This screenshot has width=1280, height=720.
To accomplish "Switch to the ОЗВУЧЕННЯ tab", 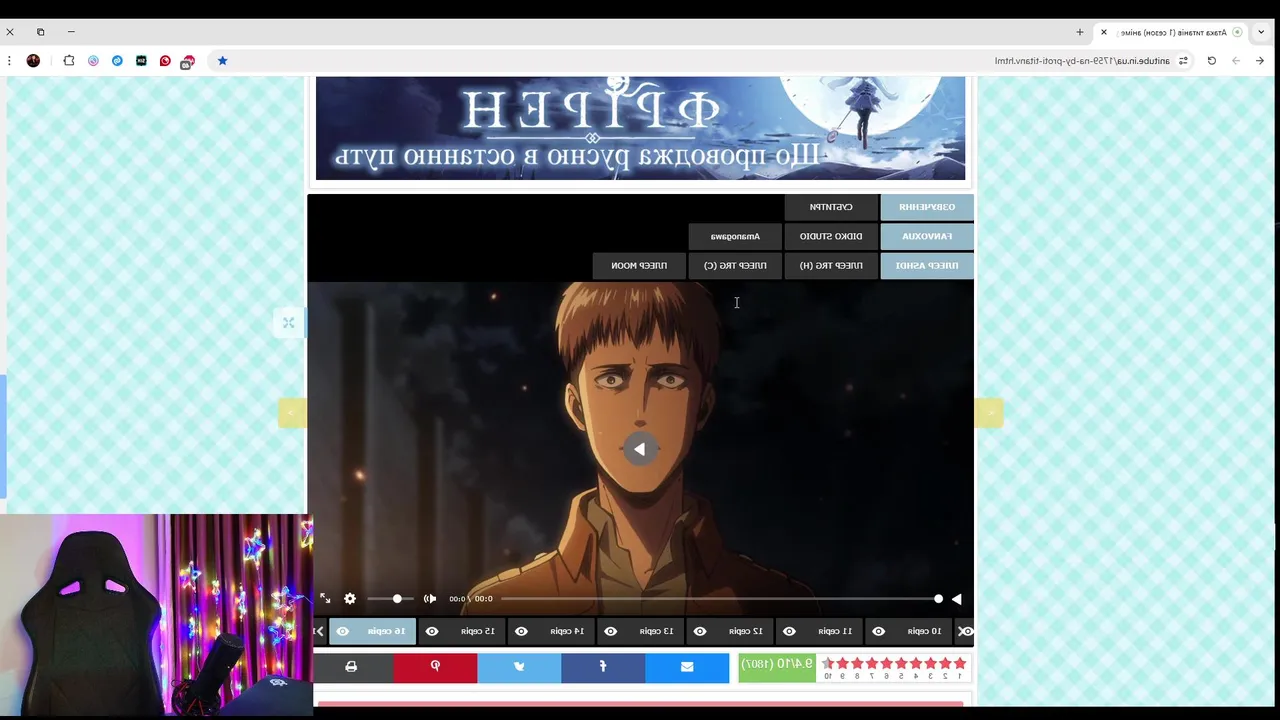I will (927, 207).
